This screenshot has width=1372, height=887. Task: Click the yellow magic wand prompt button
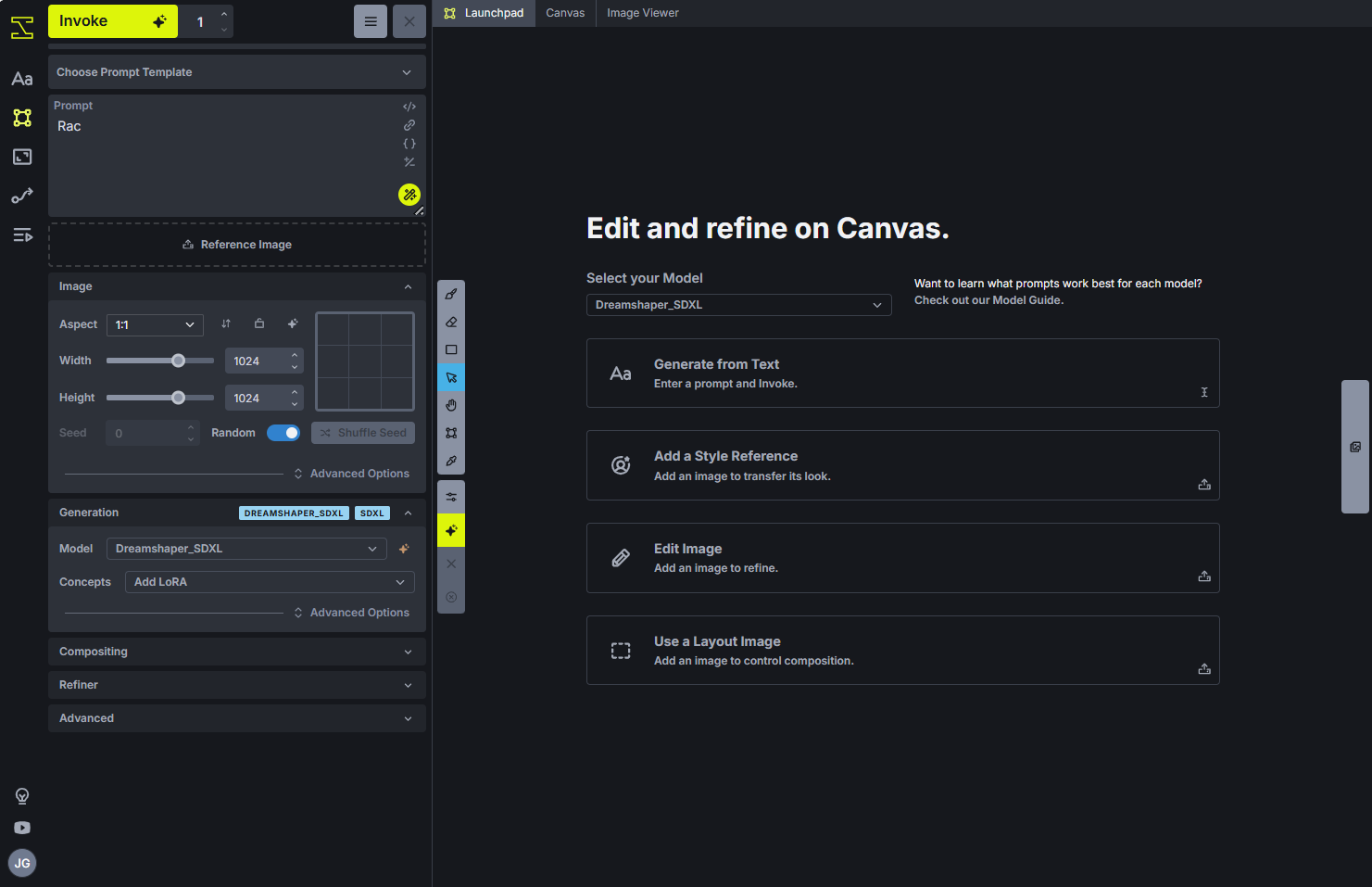pos(409,195)
